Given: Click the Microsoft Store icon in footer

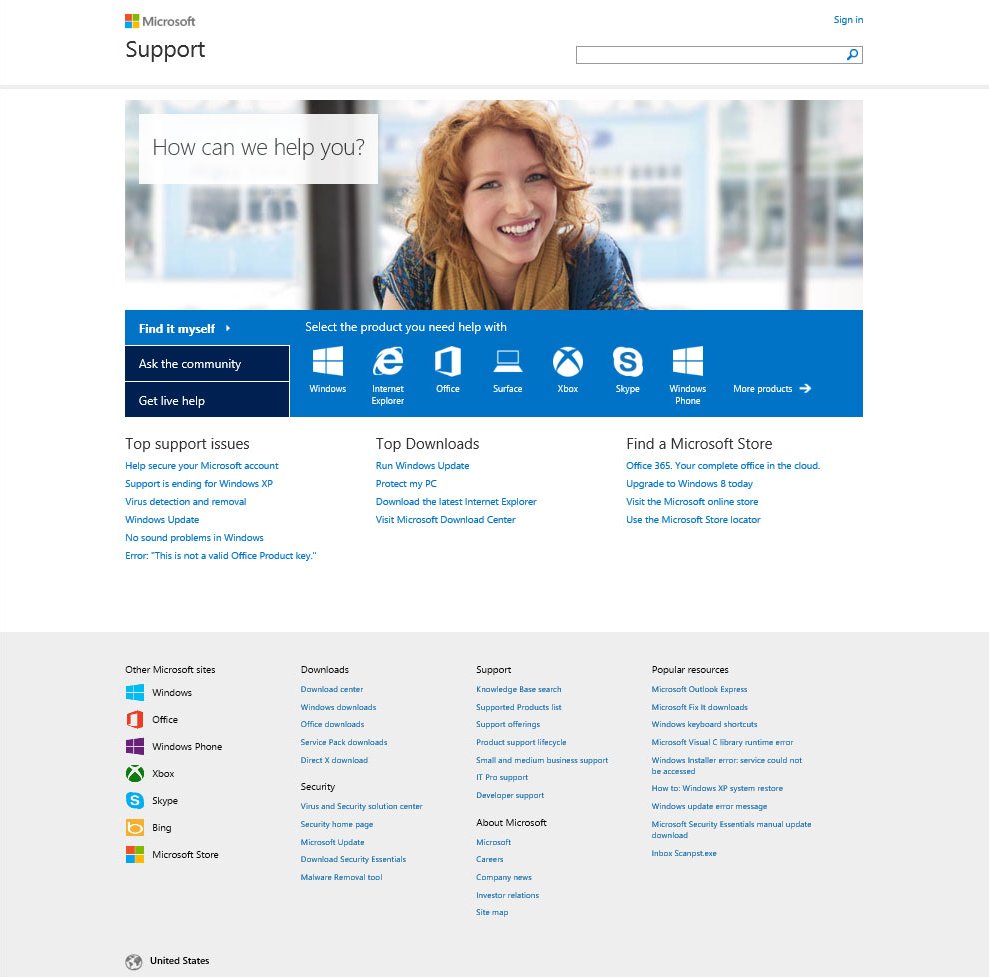Looking at the screenshot, I should tap(135, 855).
